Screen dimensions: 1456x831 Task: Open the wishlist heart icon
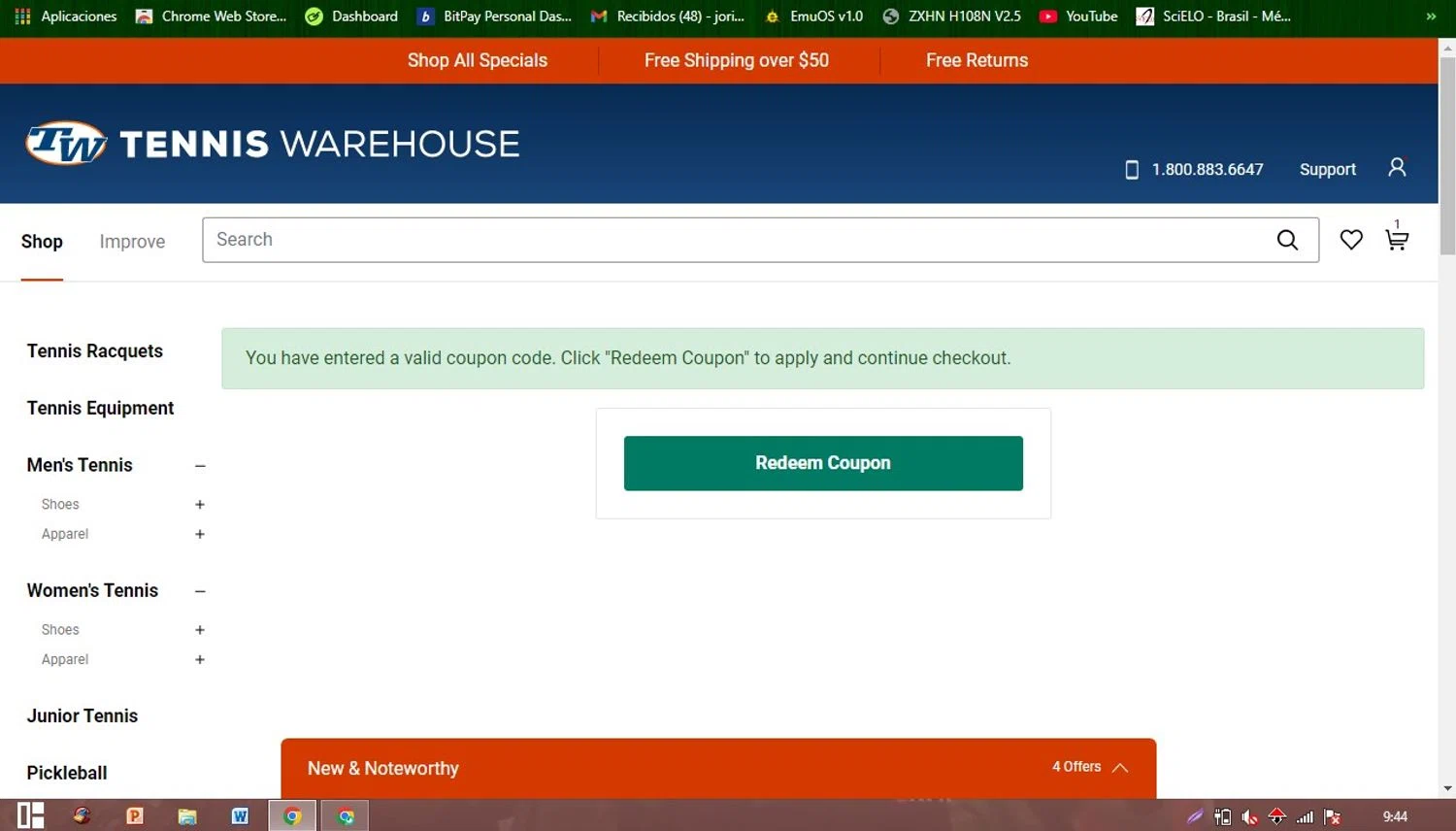tap(1351, 240)
